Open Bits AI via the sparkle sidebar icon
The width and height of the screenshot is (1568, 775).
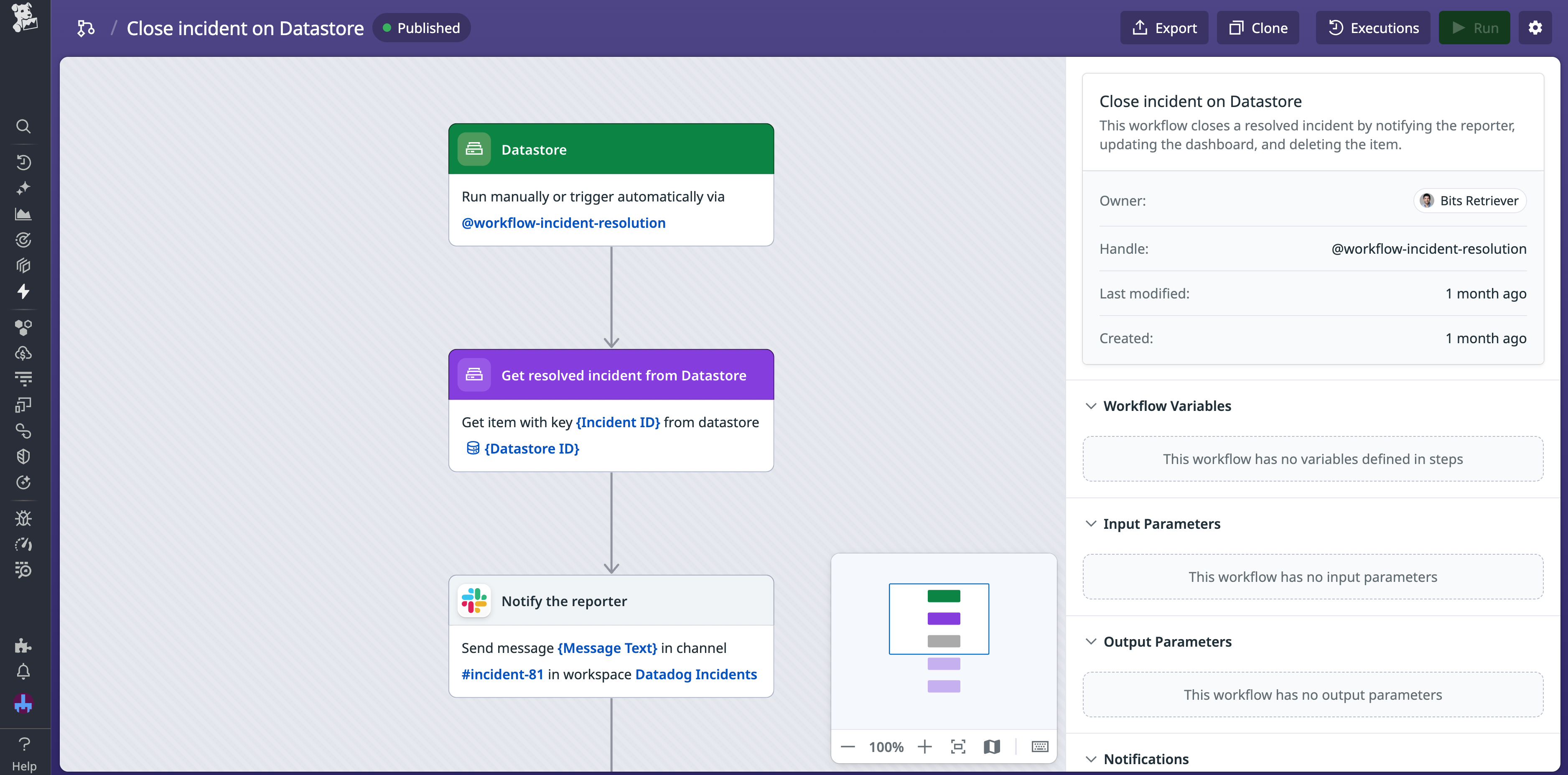click(24, 188)
